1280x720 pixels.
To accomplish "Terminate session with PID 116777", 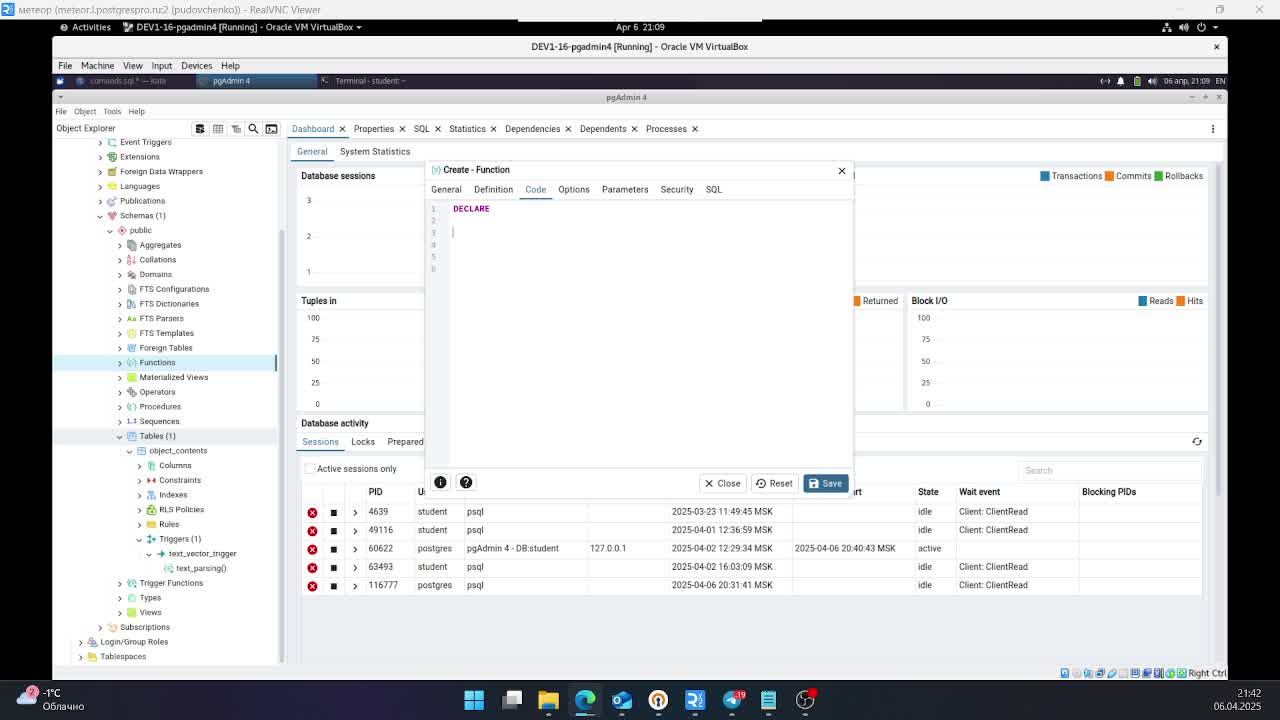I will tap(312, 586).
